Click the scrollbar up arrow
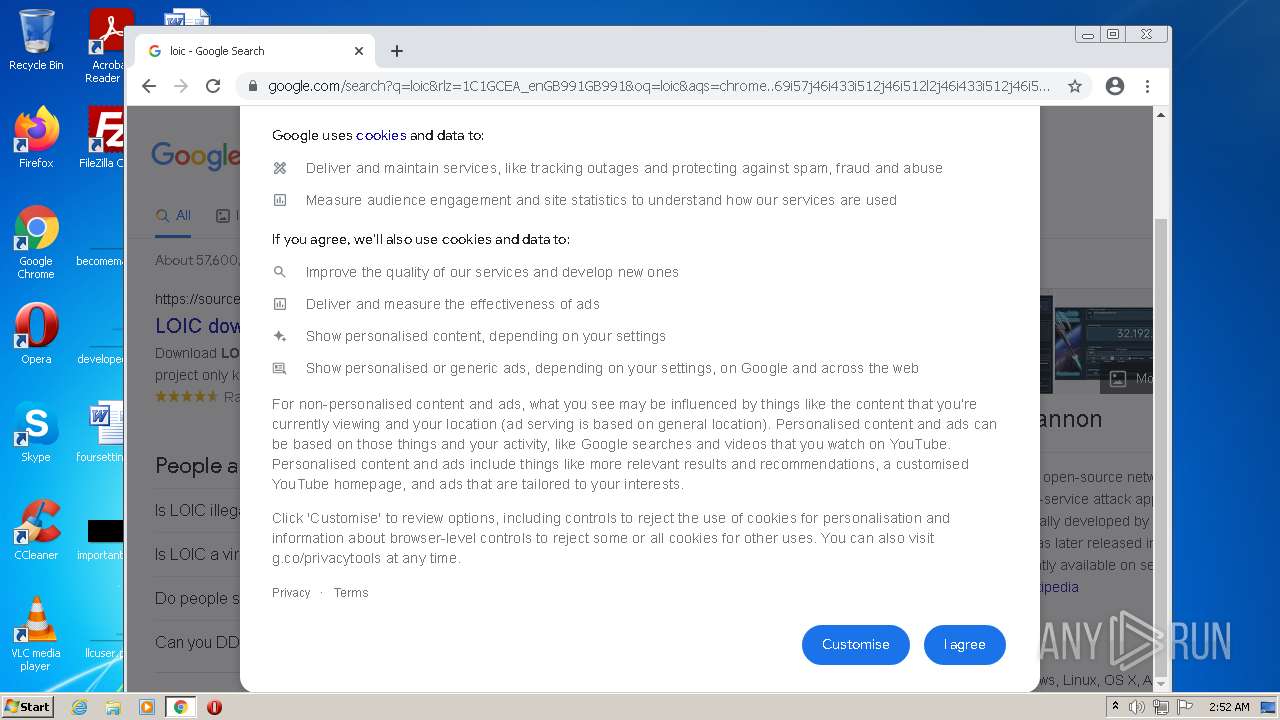The width and height of the screenshot is (1280, 720). (1161, 114)
